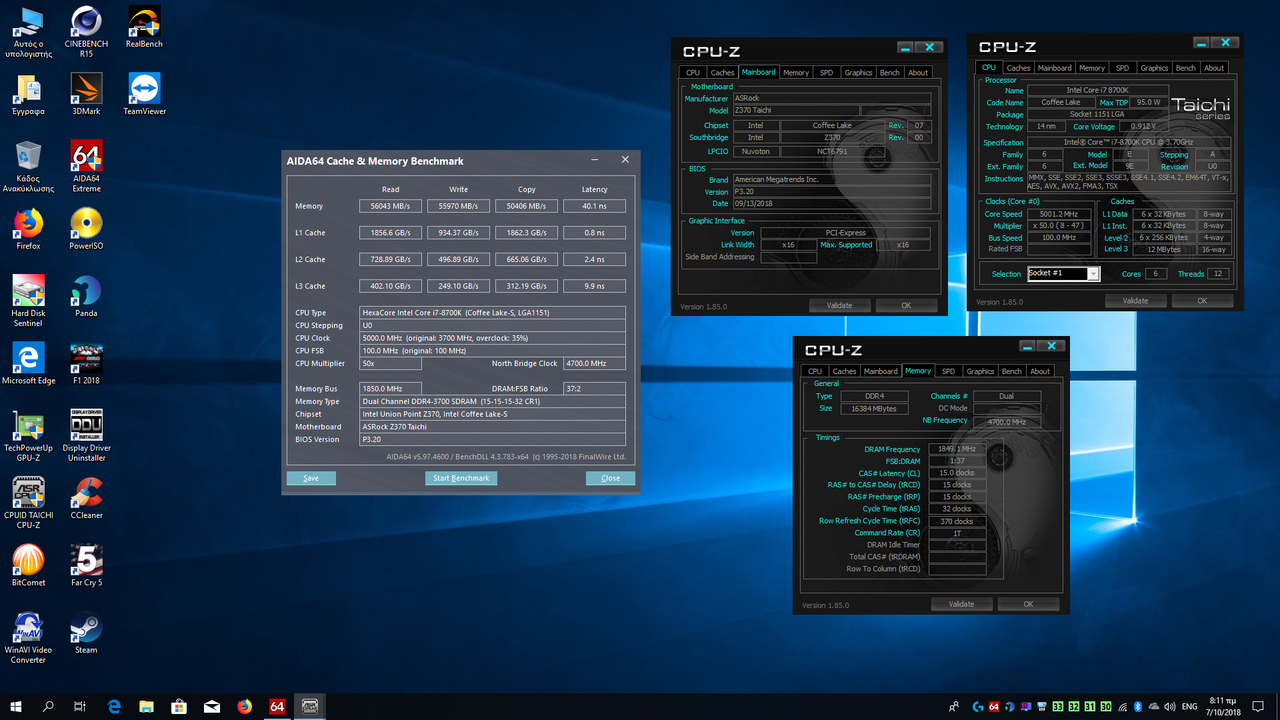Open Microsoft Store from the taskbar
This screenshot has height=720, width=1280.
179,706
